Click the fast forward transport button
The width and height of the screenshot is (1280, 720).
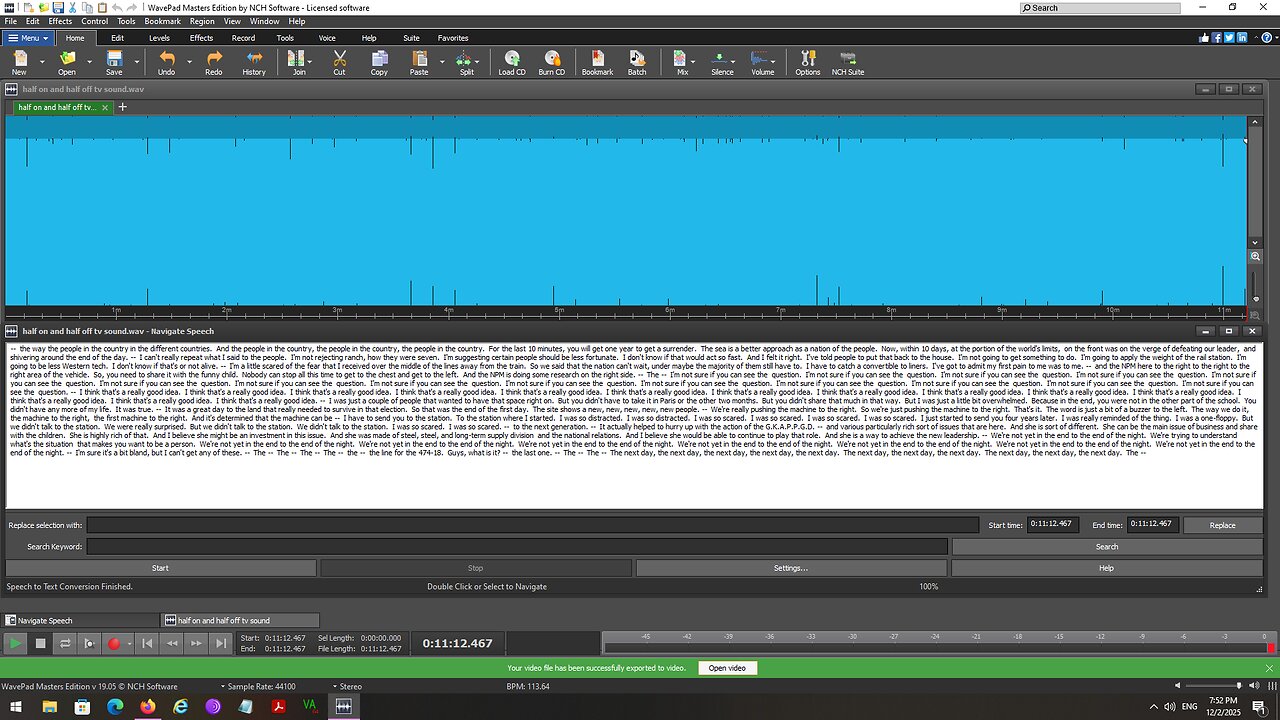click(x=197, y=643)
